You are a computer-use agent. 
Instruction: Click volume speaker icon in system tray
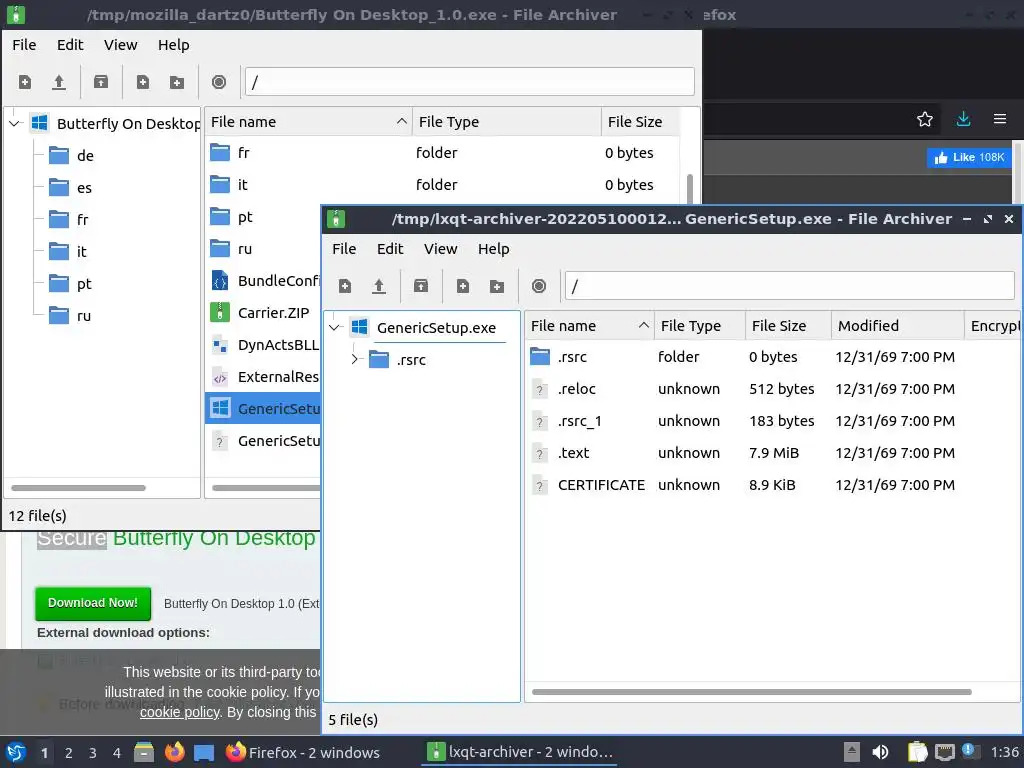coord(880,752)
